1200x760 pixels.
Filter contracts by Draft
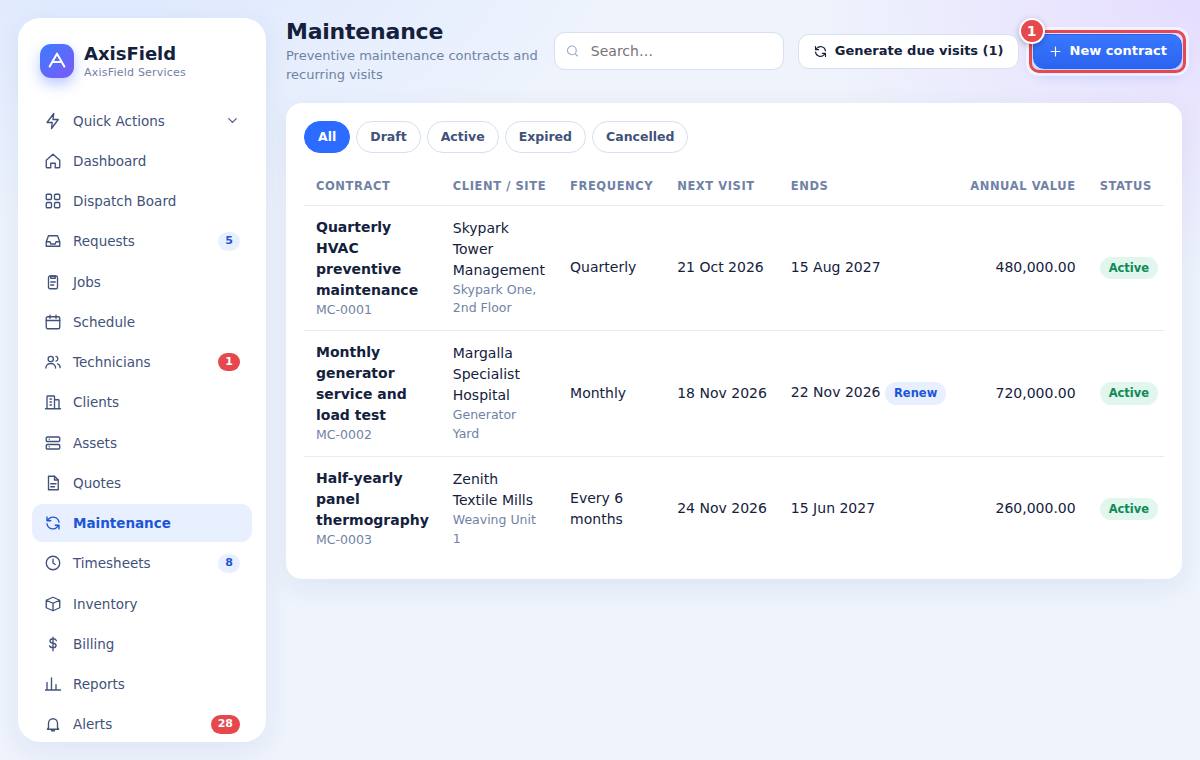[388, 137]
